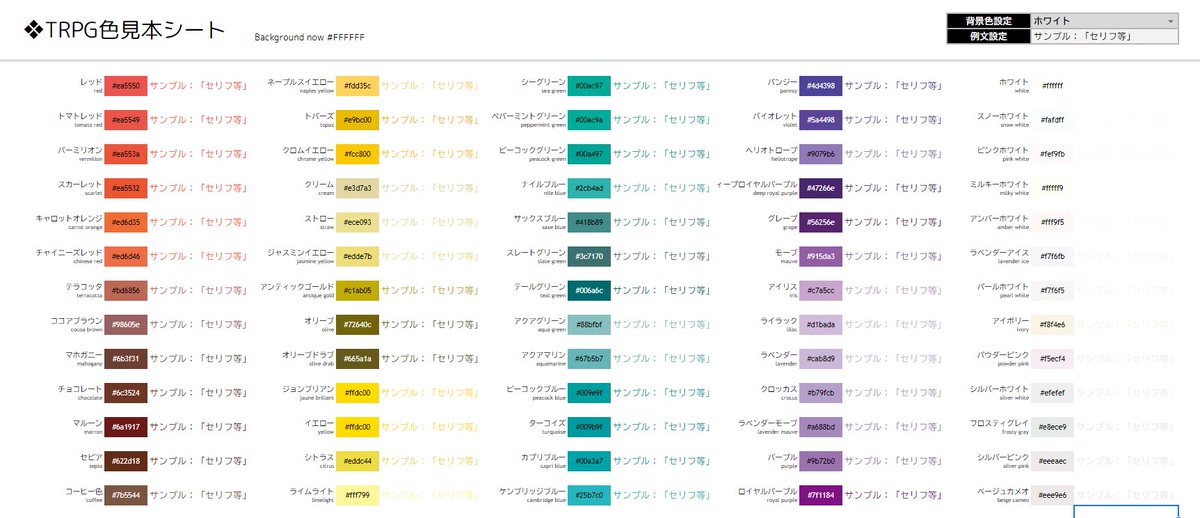The width and height of the screenshot is (1200, 518).
Task: Pick the クリーム #e3d7a3 swatch
Action: click(x=358, y=188)
